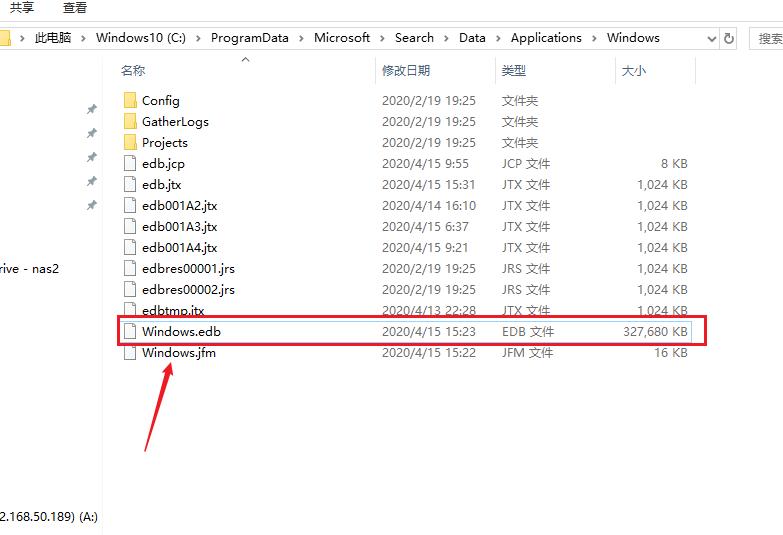Expand the chevron before 此电脑 breadcrumb
Viewport: 783px width, 535px height.
point(22,38)
